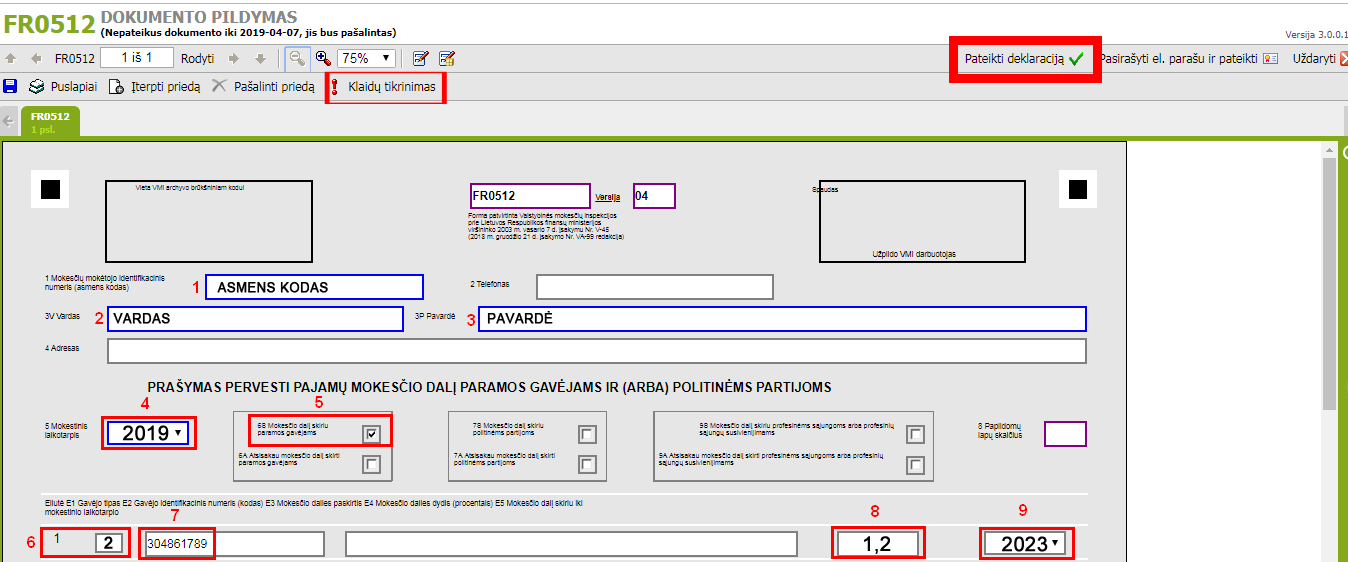Click the percentage field showing 1,2

[x=878, y=544]
